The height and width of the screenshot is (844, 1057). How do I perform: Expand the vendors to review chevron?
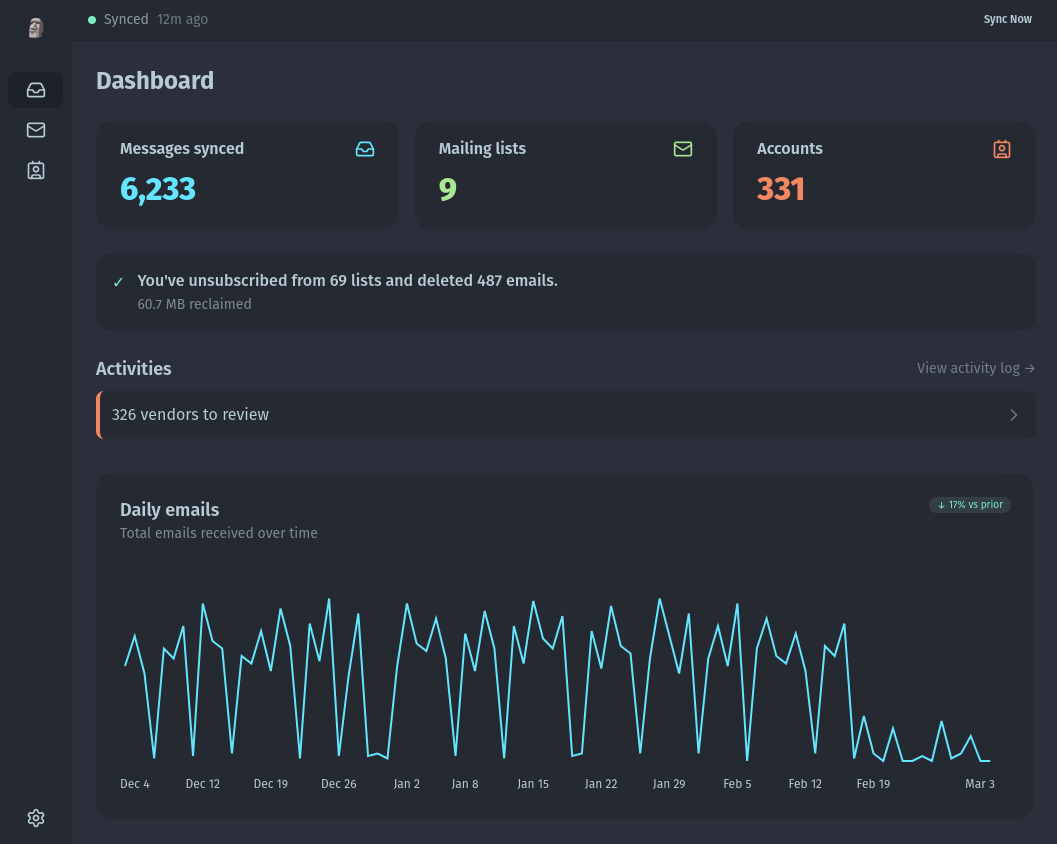coord(1013,415)
